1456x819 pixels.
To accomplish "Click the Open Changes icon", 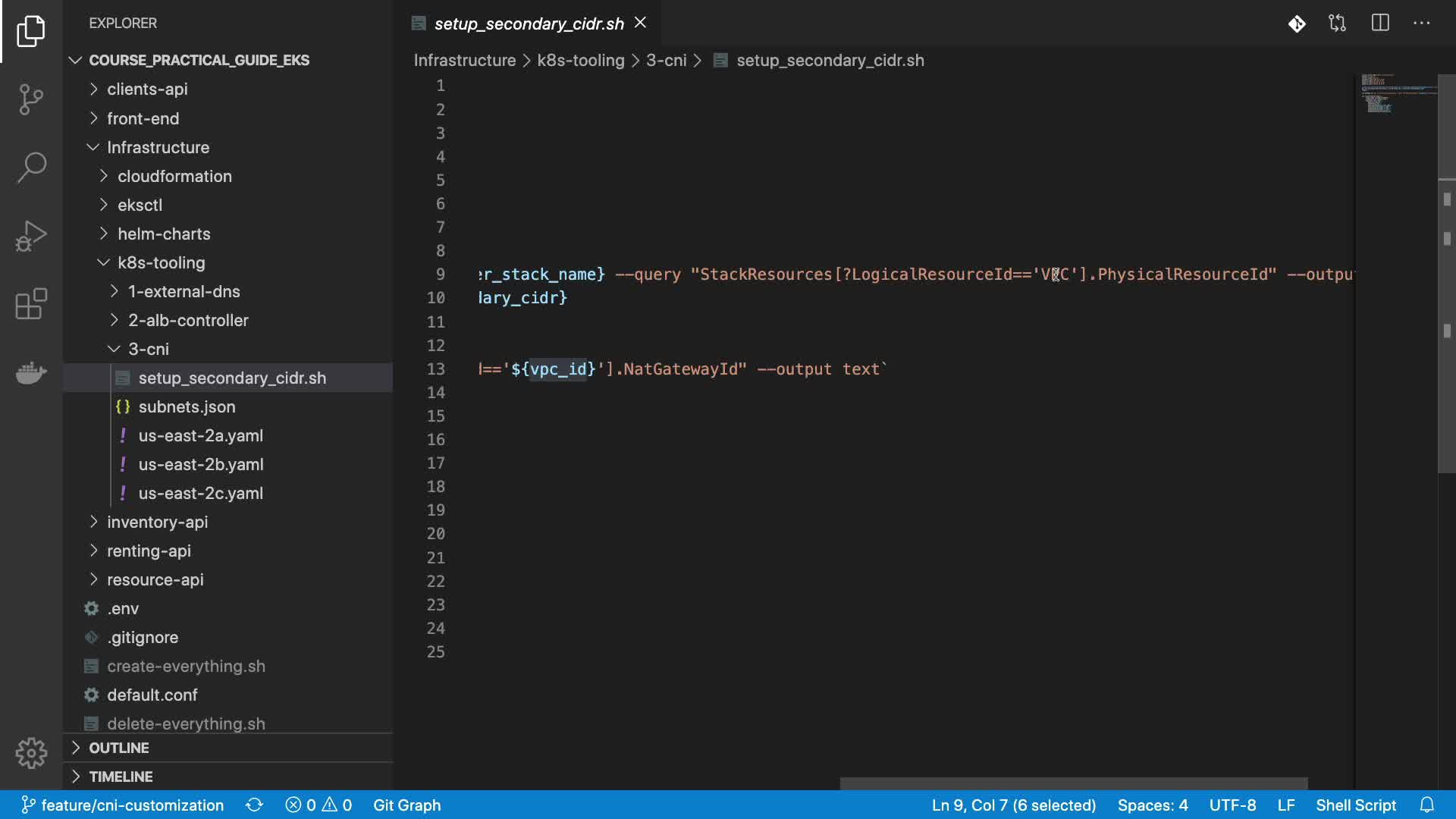I will 1338,24.
